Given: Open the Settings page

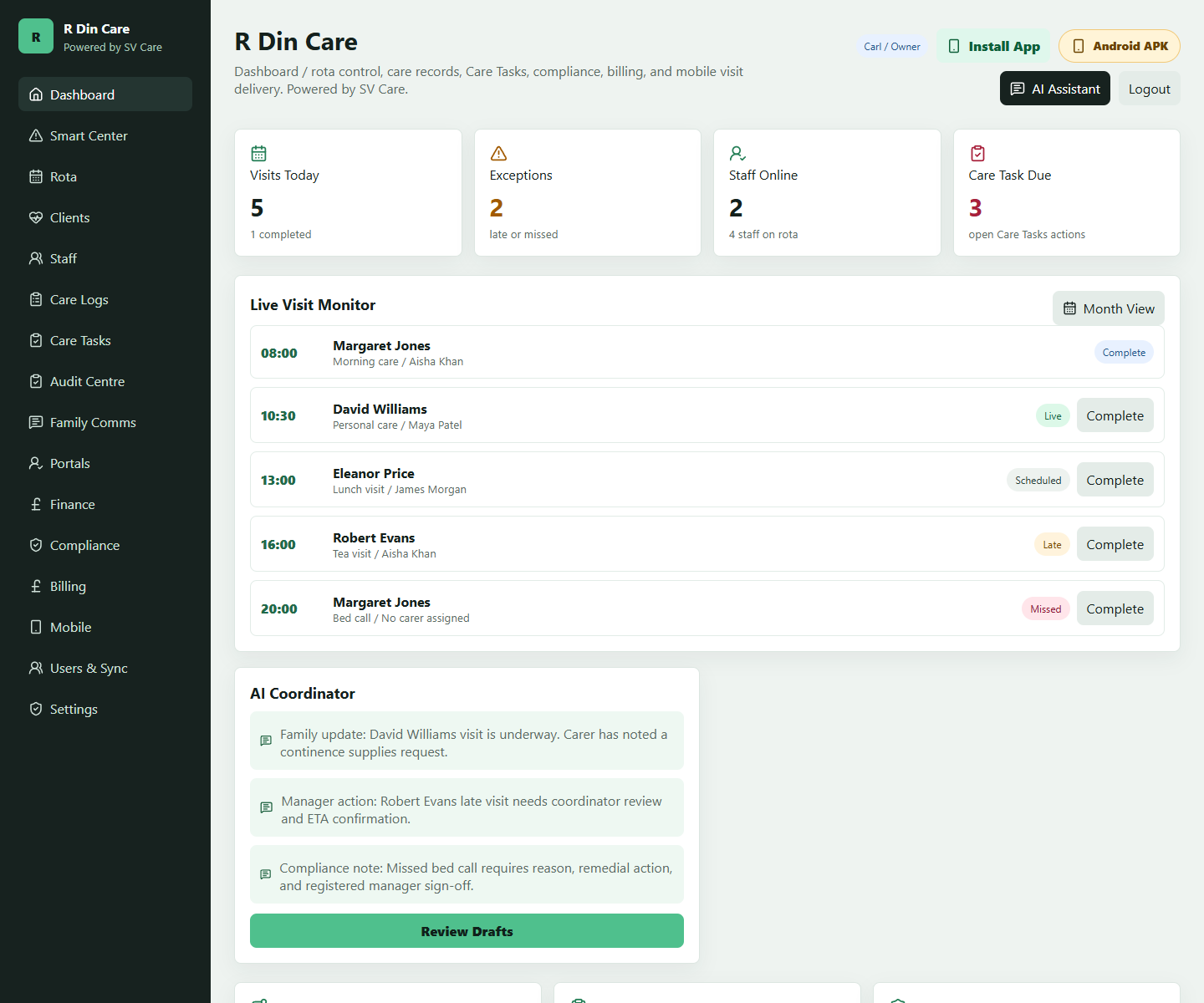Looking at the screenshot, I should click(105, 709).
